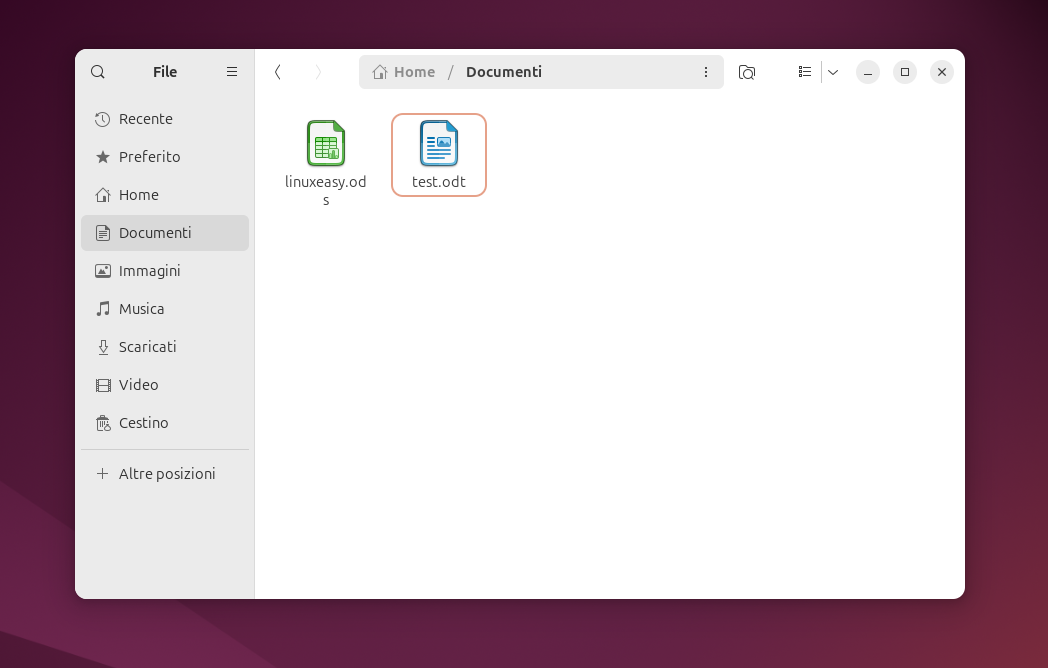Click Documenti in the path bar
The height and width of the screenshot is (668, 1048).
(504, 72)
